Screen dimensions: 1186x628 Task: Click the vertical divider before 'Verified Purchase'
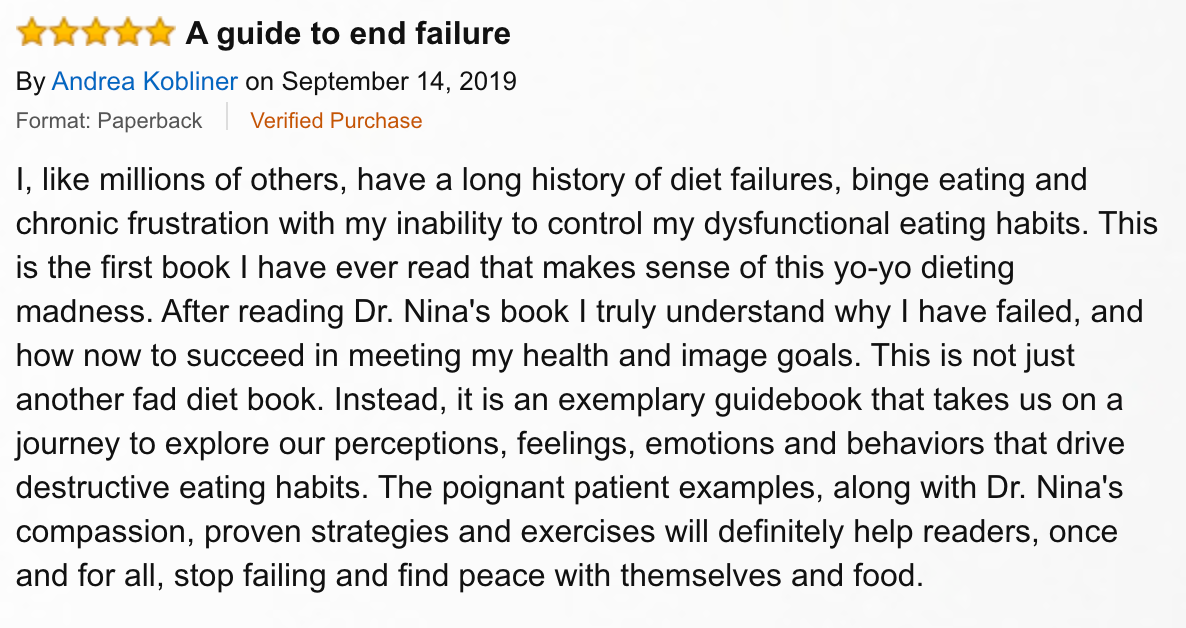[x=226, y=117]
